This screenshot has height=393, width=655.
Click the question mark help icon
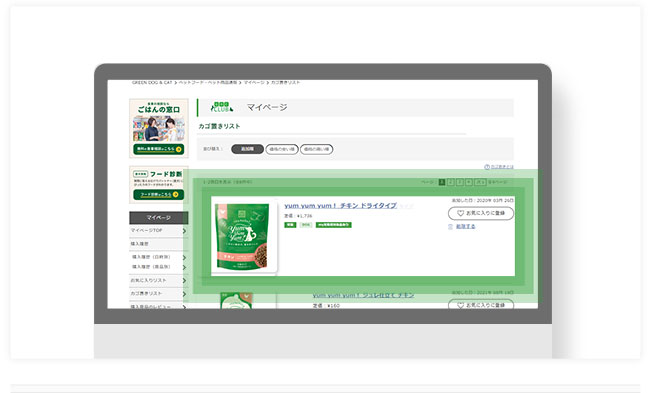[x=487, y=167]
